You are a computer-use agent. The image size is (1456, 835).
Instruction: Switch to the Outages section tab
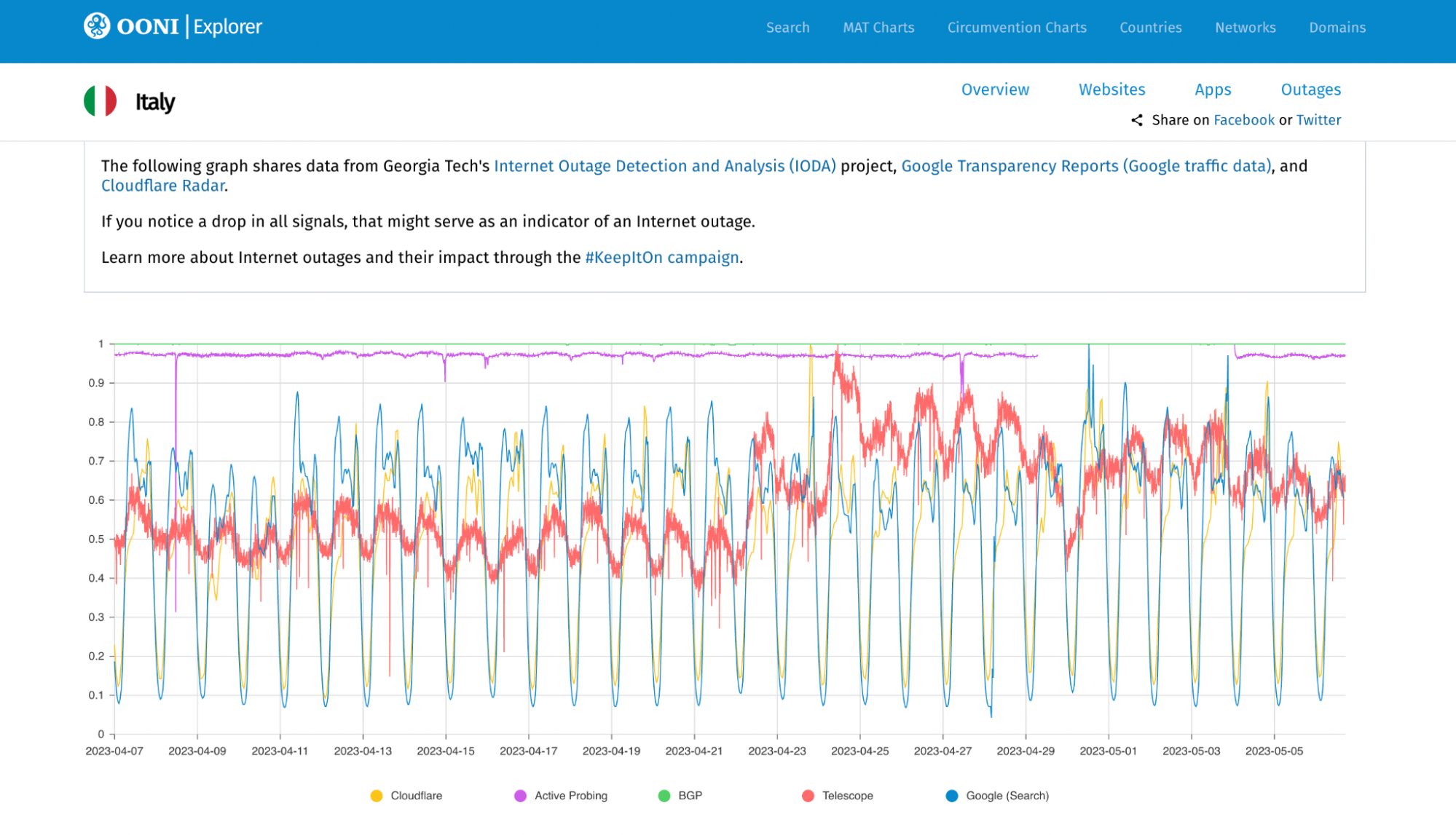[x=1310, y=90]
